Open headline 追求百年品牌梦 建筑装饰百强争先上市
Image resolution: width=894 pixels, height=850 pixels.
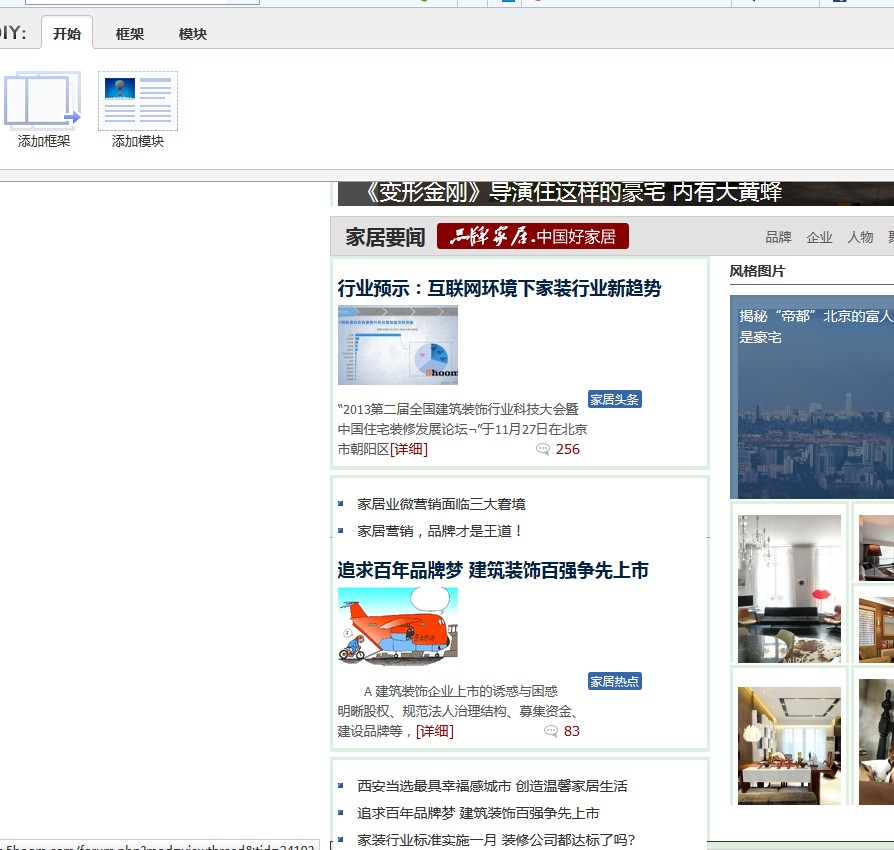[493, 570]
